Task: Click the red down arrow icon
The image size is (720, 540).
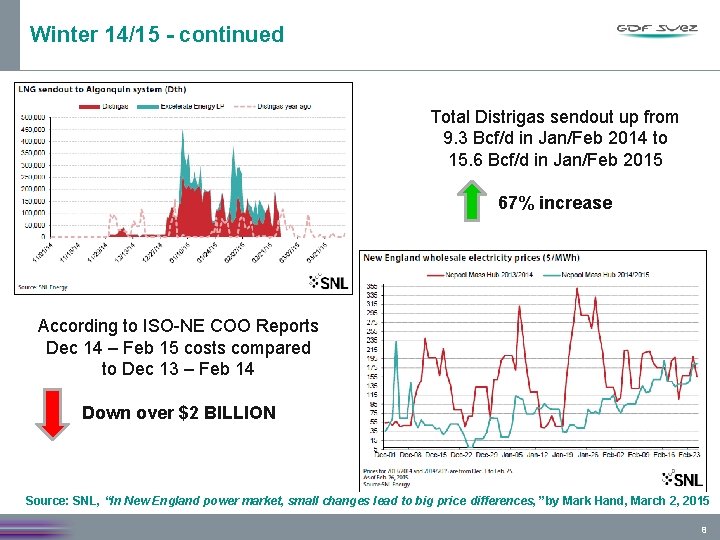Action: 52,415
